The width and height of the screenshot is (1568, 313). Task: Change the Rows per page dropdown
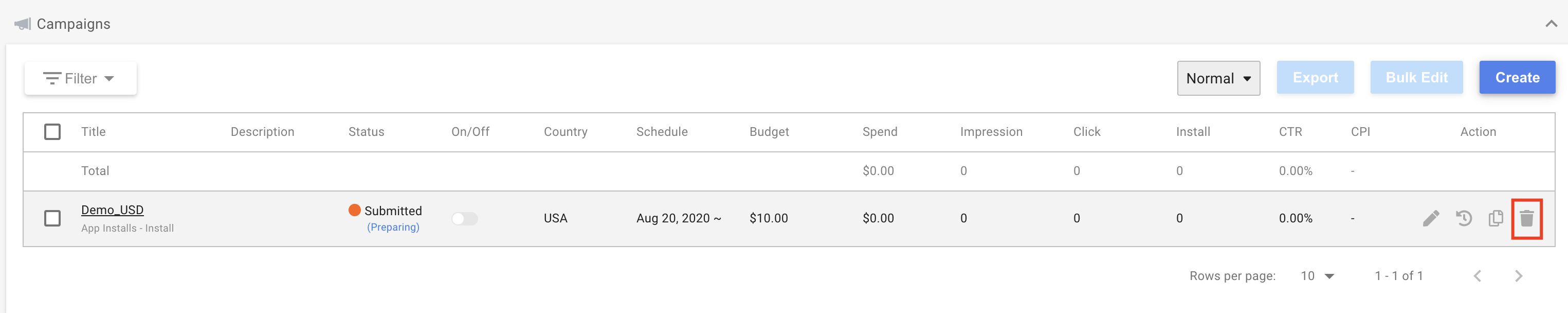[x=1317, y=276]
